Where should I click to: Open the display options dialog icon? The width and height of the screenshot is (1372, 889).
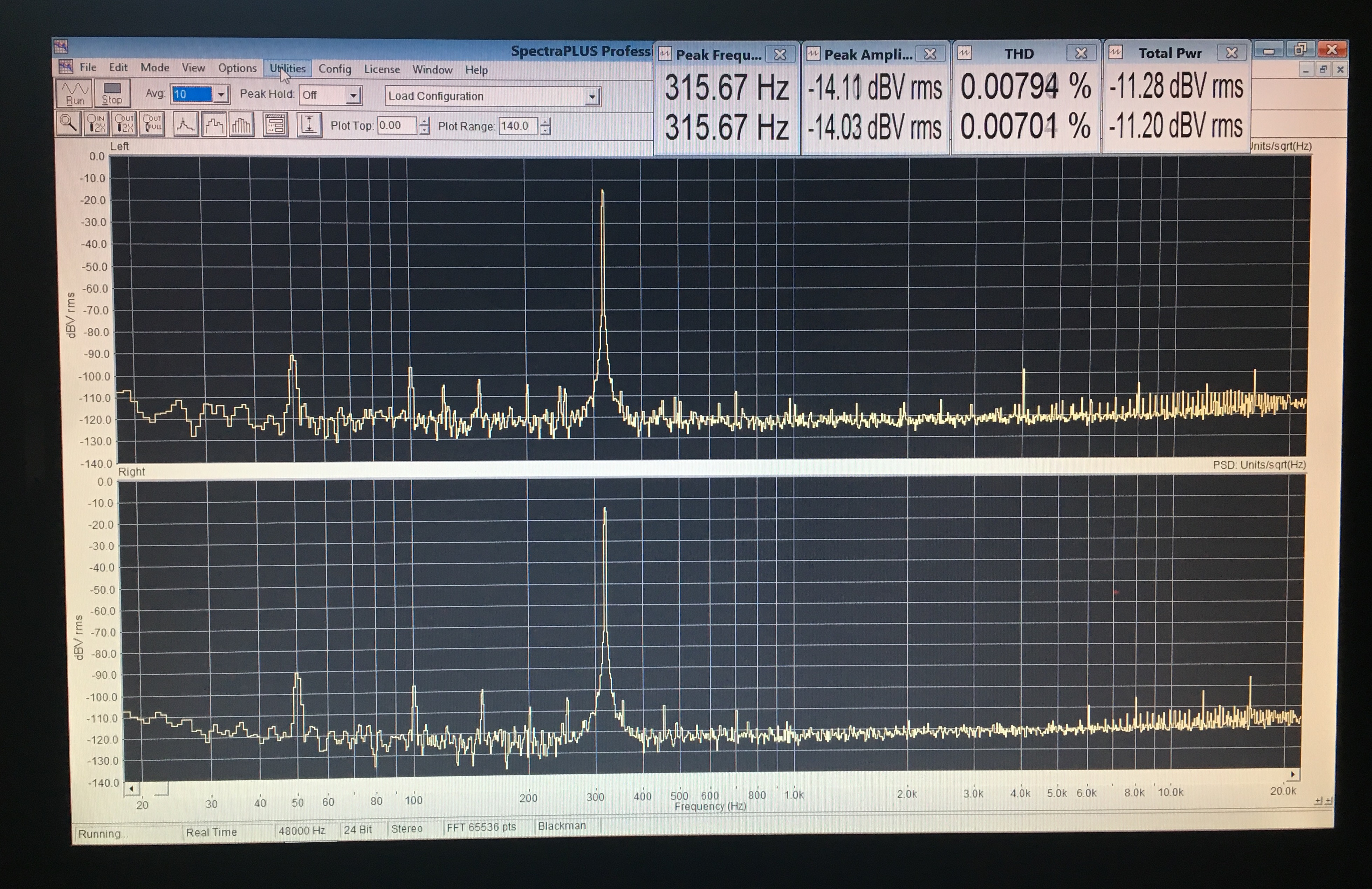click(x=275, y=124)
